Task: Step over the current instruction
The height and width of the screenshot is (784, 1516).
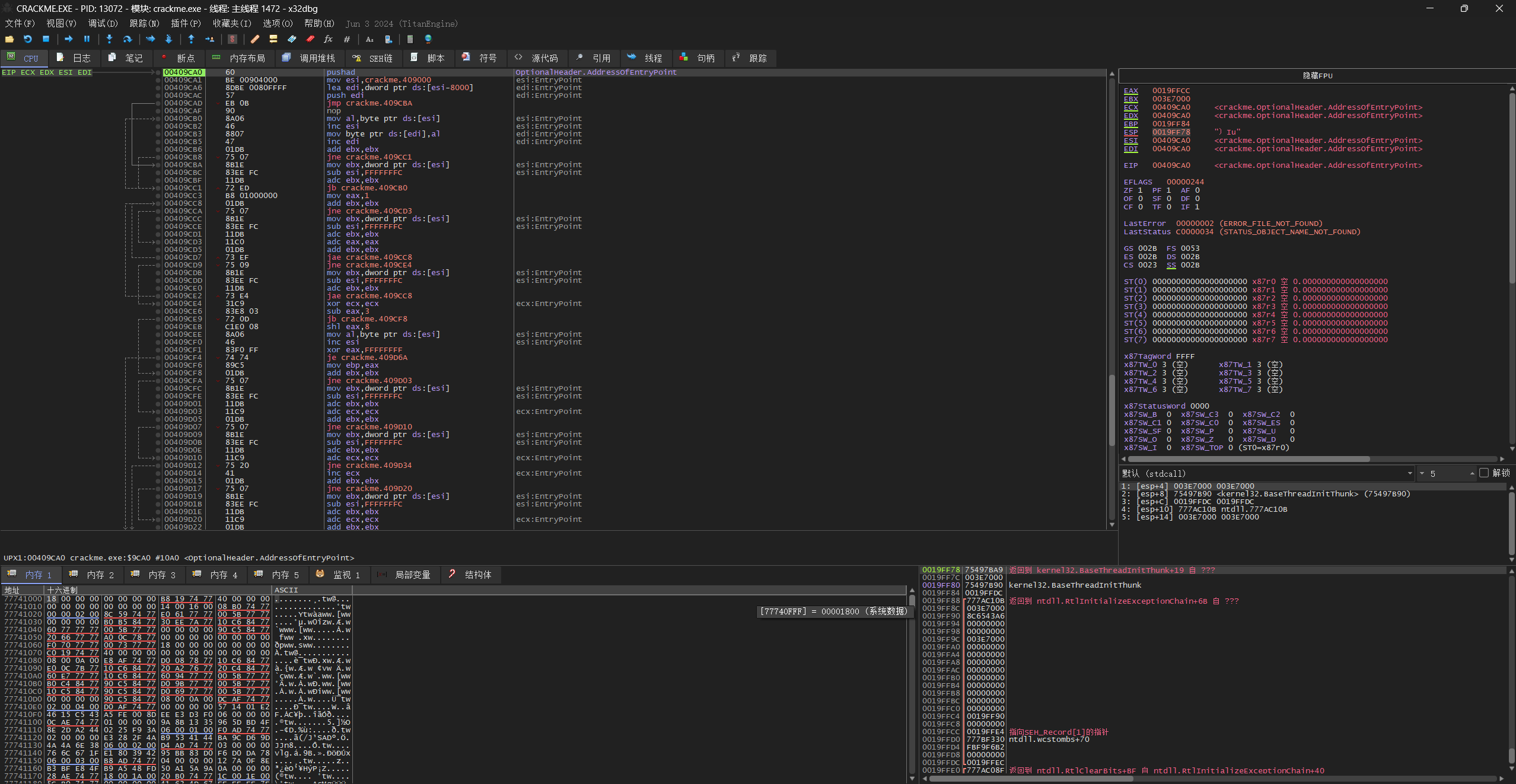Action: point(128,39)
